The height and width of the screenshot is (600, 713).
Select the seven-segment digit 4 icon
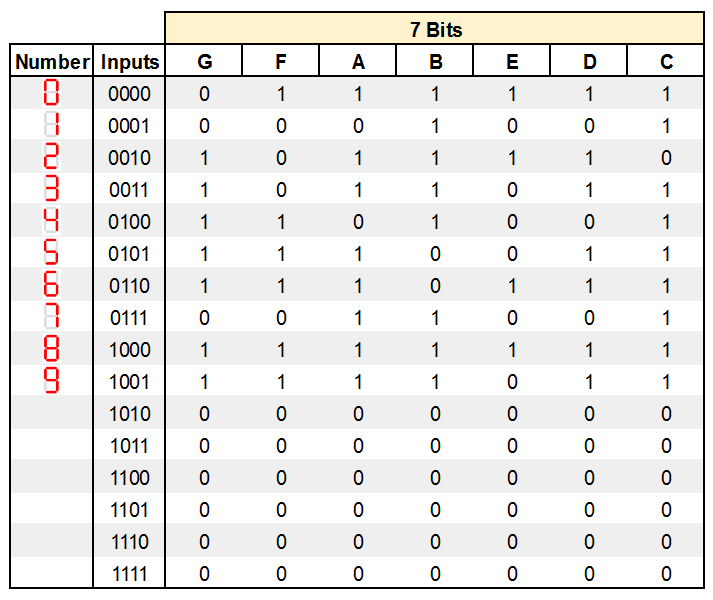(52, 222)
